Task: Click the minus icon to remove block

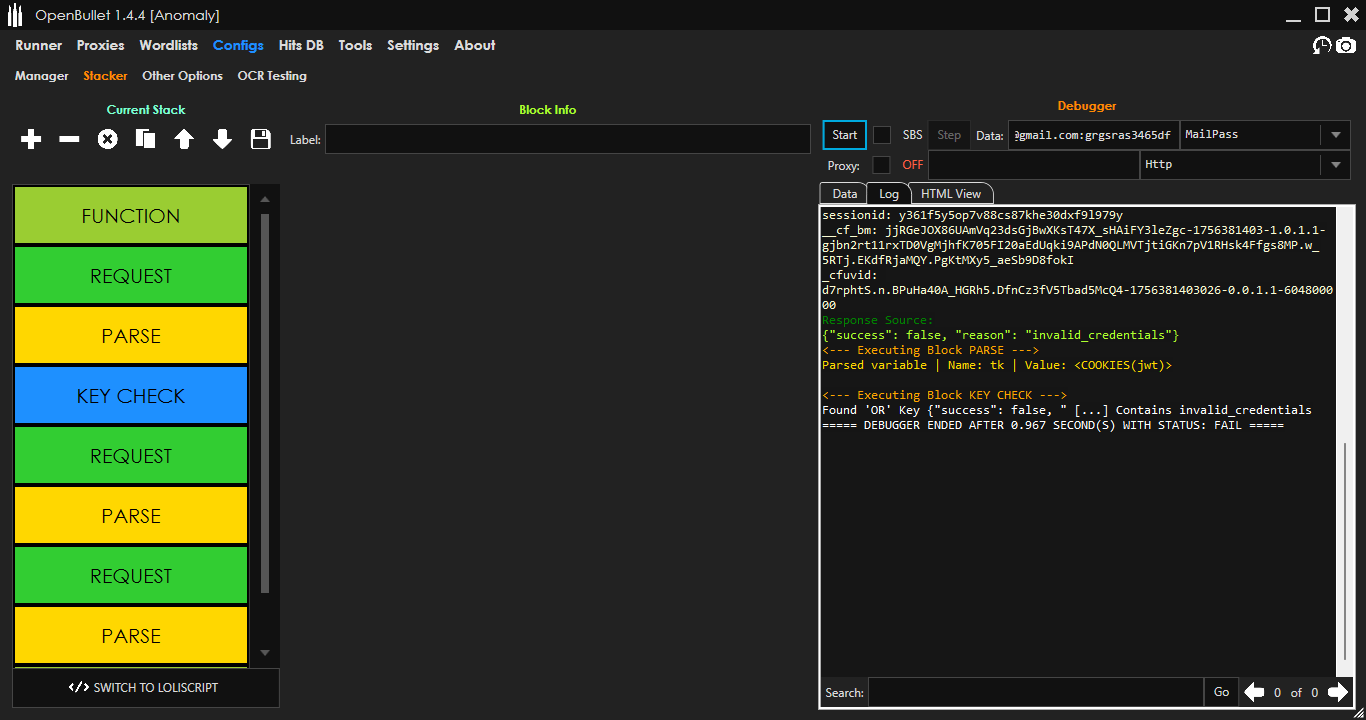Action: tap(69, 140)
